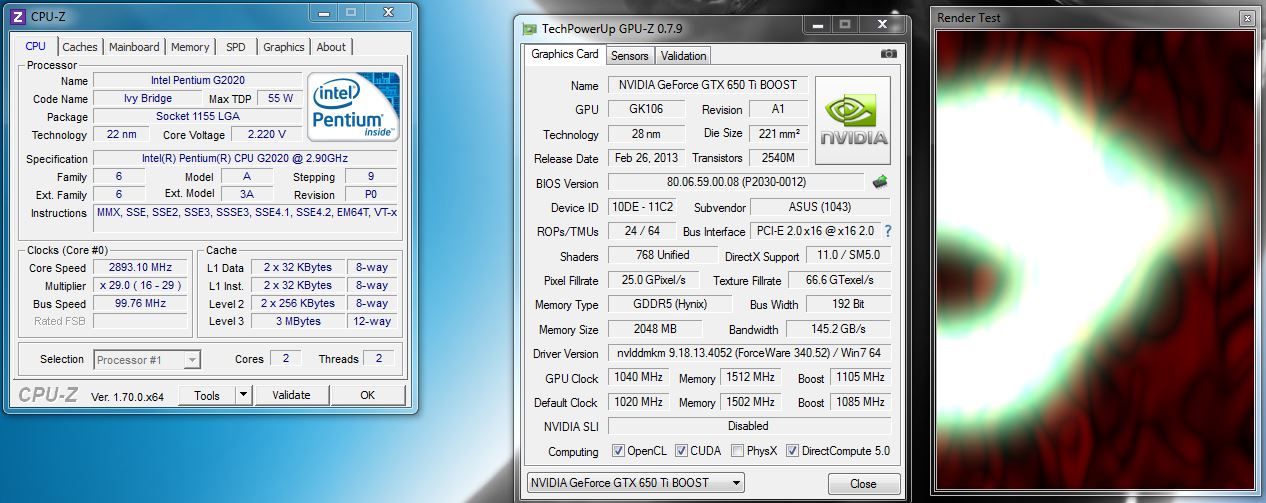Toggle the OpenCL checkbox

point(618,451)
